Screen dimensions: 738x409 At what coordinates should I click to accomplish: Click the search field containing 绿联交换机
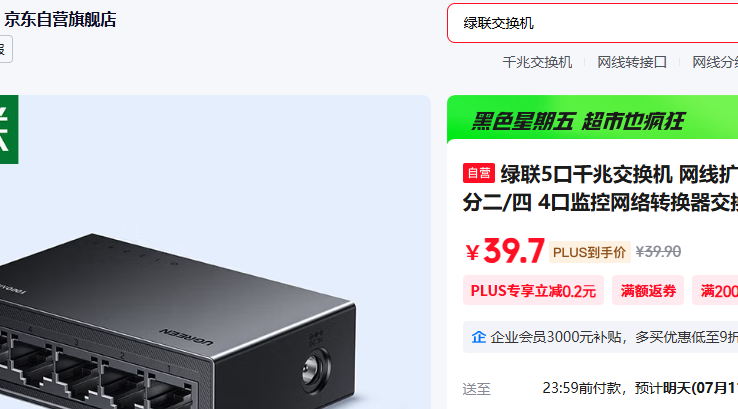[593, 23]
